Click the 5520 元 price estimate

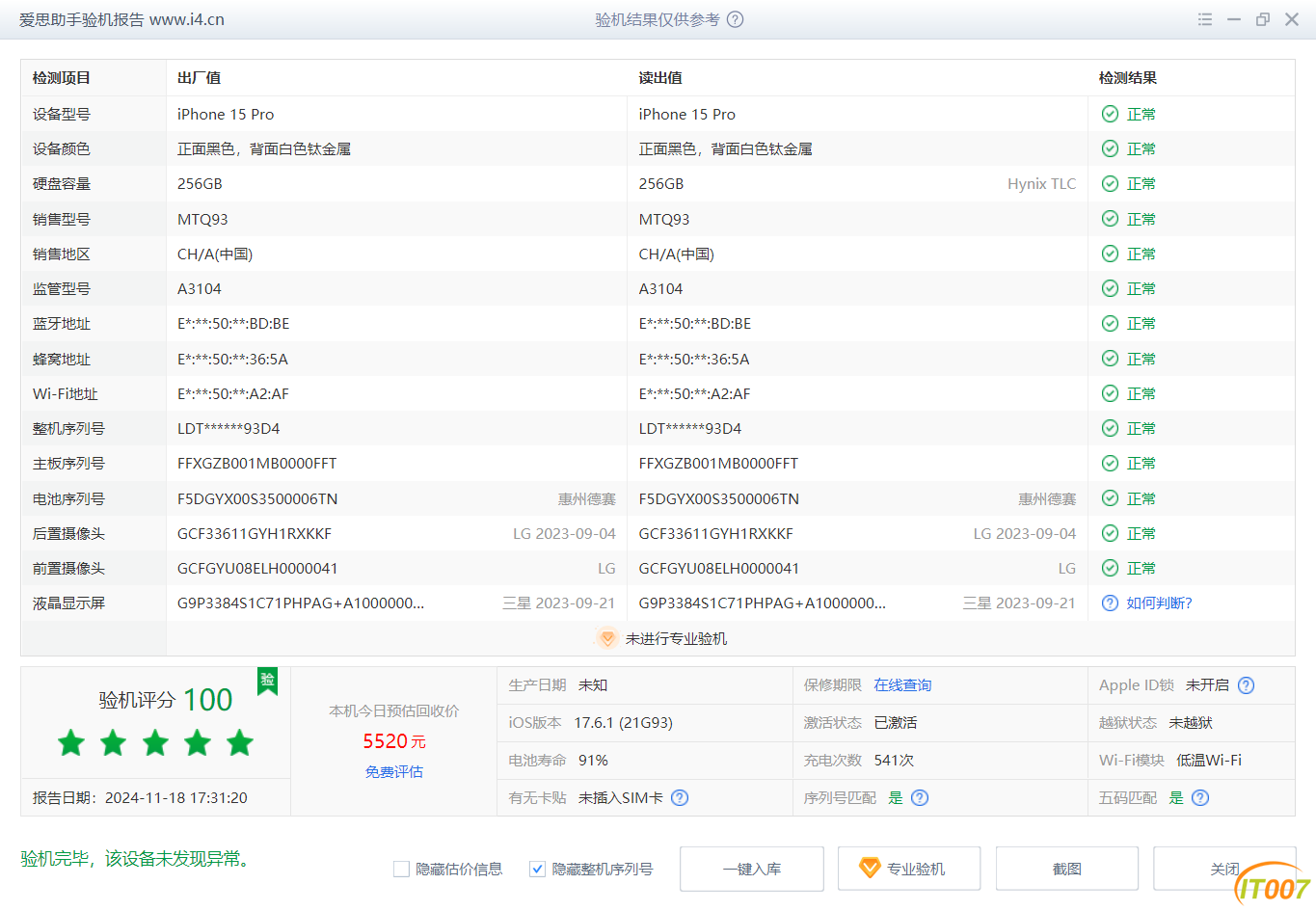point(394,740)
